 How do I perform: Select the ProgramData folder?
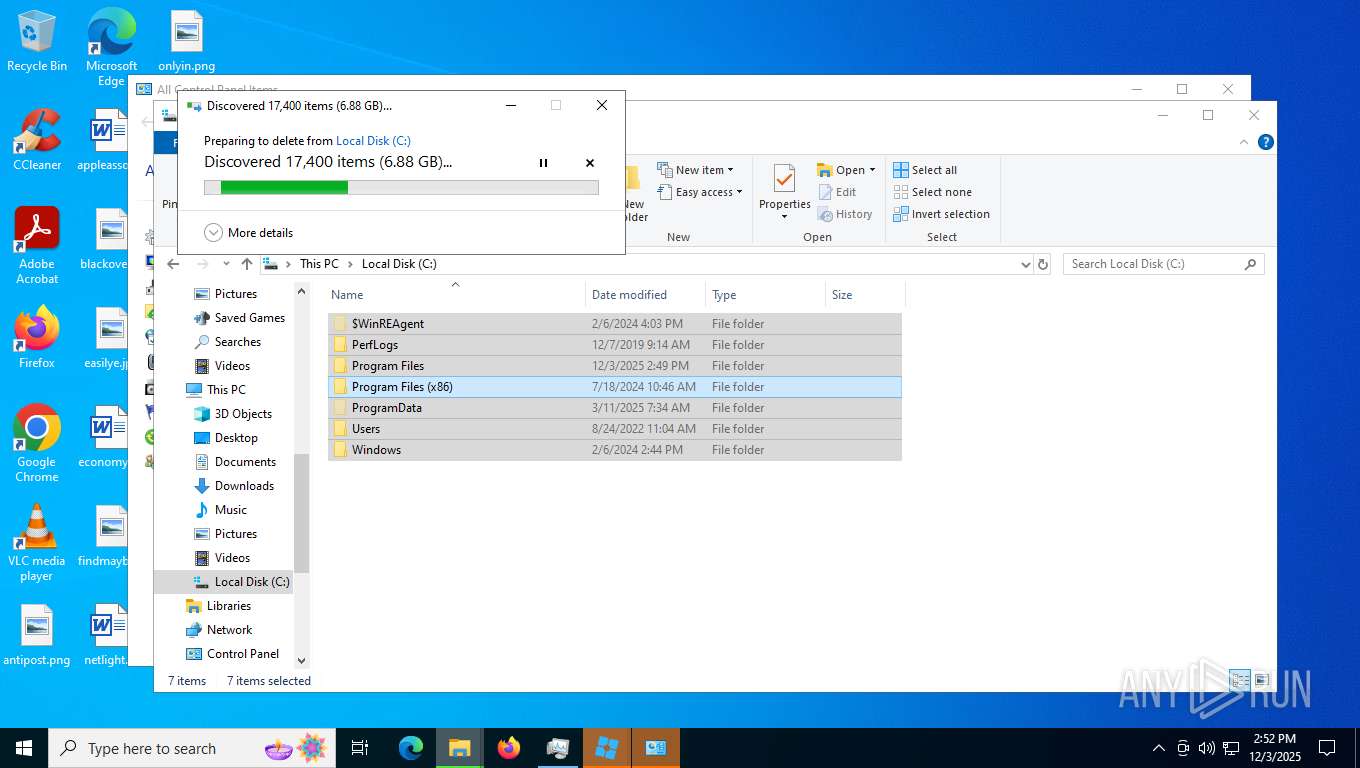pos(615,408)
